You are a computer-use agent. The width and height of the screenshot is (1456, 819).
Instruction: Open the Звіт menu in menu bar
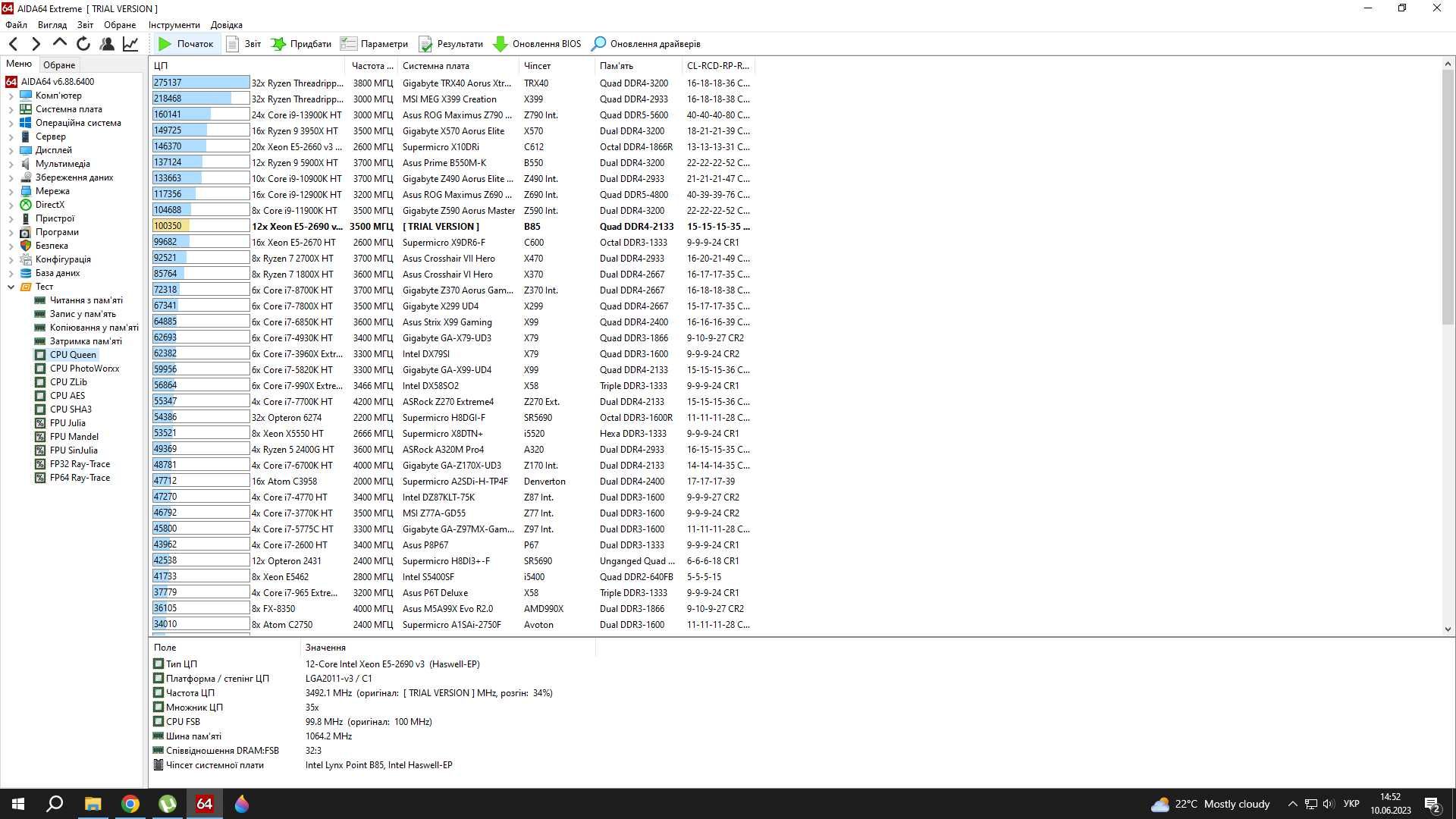tap(85, 25)
